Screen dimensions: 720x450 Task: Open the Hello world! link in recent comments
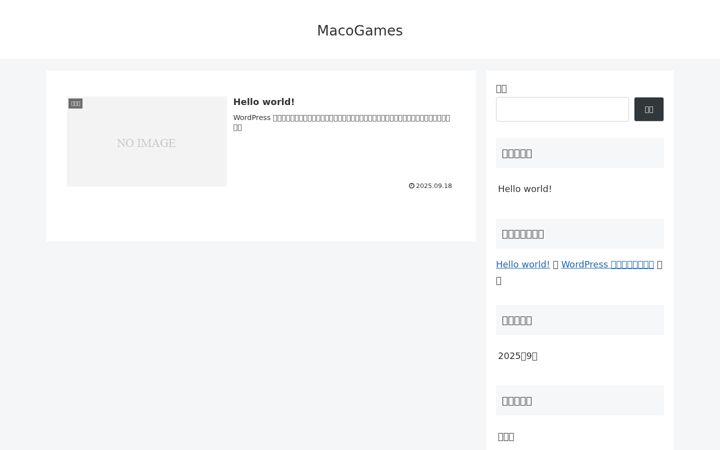tap(523, 264)
